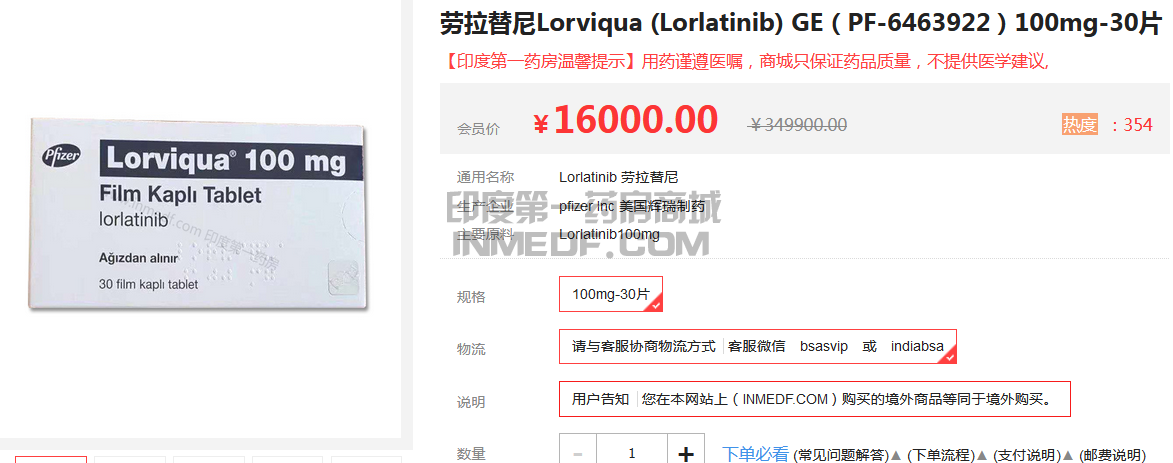Screen dimensions: 1173x463
Task: Expand the 邮费说明 section
Action: coord(1112,455)
